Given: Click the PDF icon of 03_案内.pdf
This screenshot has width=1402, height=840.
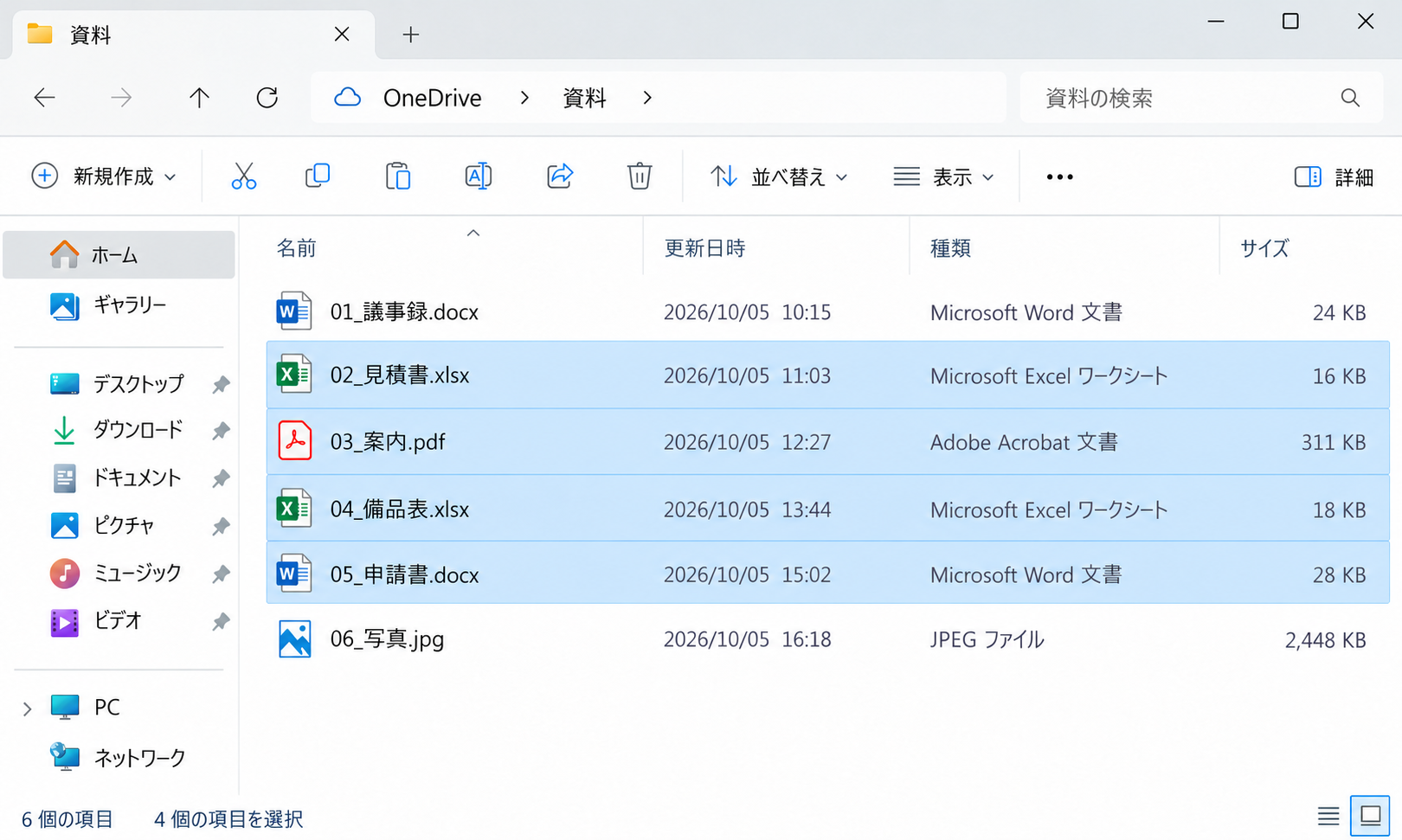Looking at the screenshot, I should click(294, 441).
